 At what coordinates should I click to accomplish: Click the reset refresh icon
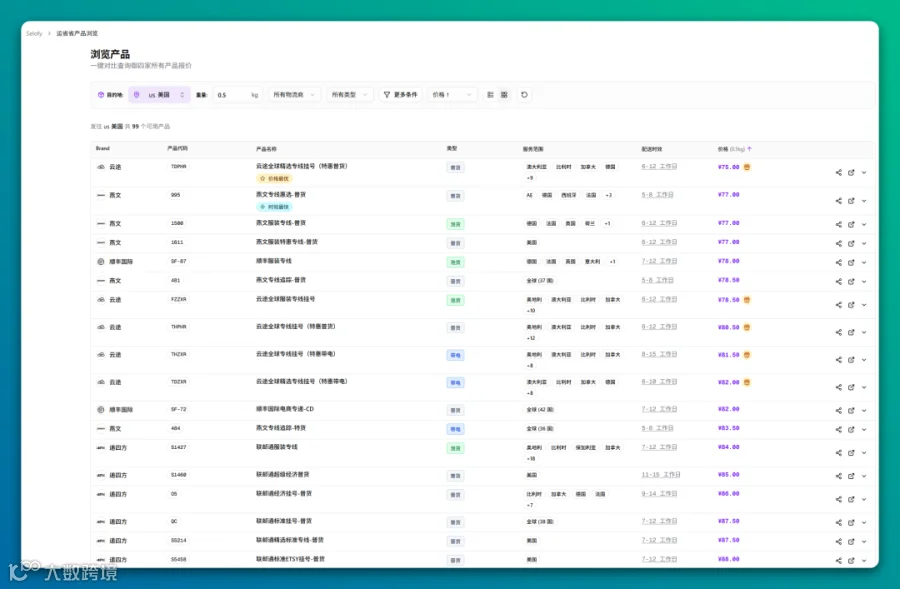(x=524, y=95)
